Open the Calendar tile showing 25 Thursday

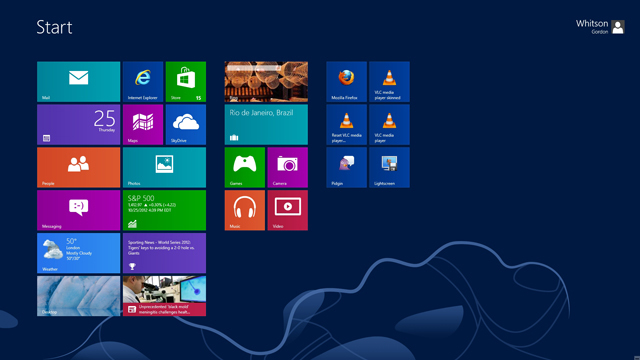(78, 124)
